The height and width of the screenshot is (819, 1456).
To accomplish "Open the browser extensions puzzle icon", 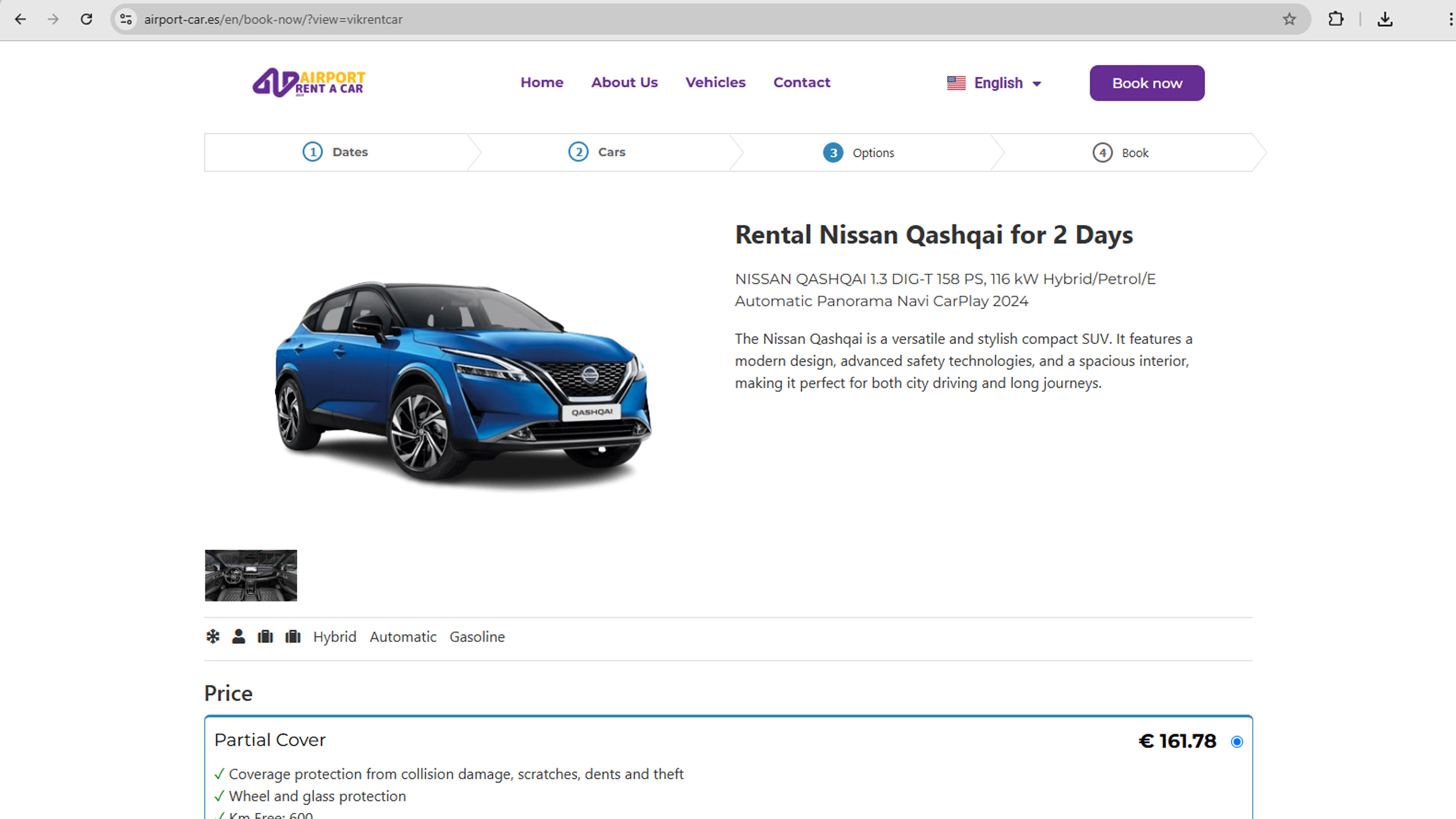I will click(1335, 19).
